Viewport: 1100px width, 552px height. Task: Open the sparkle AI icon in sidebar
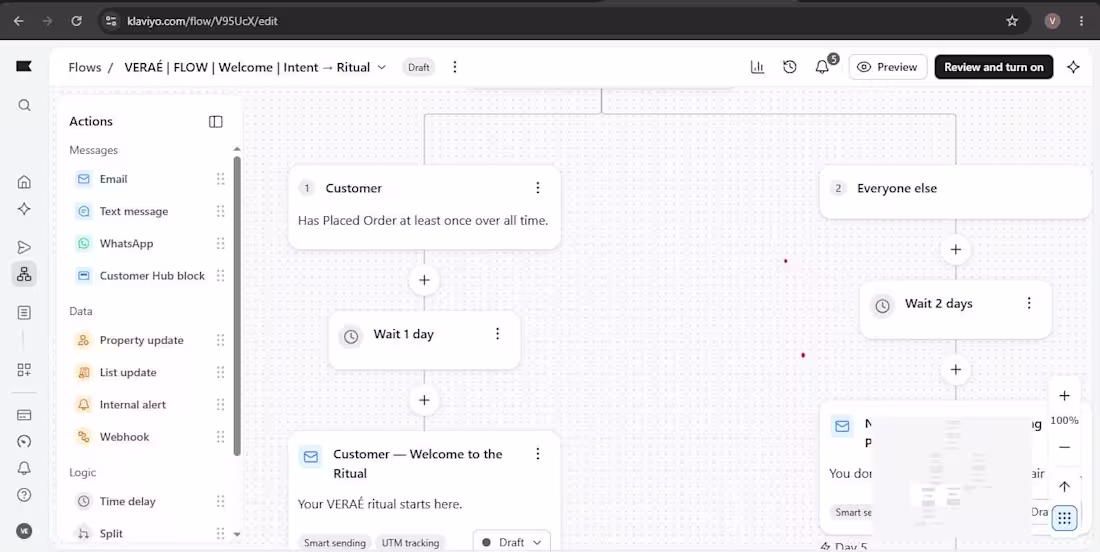pos(24,208)
